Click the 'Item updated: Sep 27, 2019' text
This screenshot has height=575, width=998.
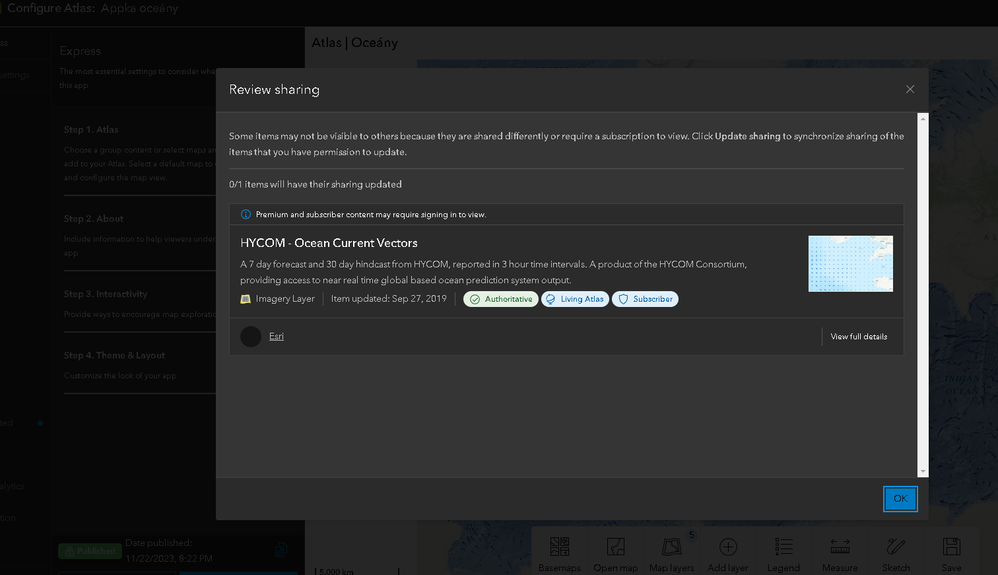388,299
